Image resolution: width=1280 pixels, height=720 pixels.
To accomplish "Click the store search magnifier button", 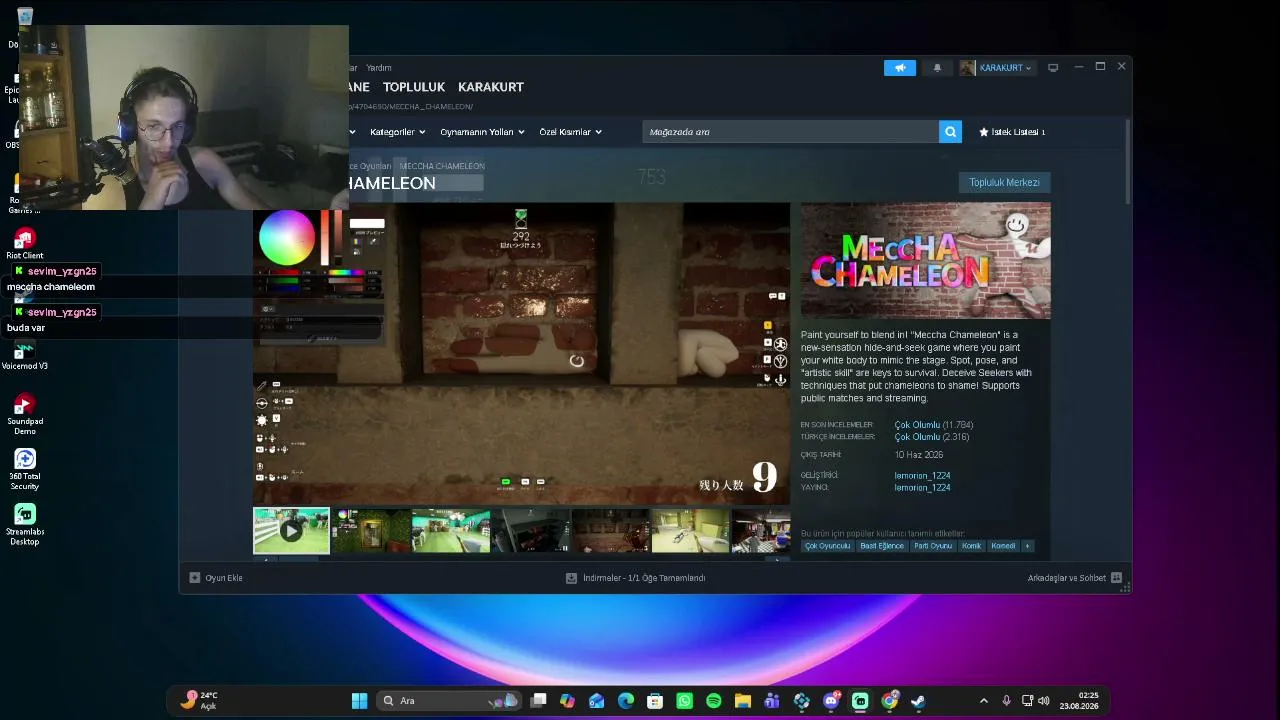I will (950, 132).
